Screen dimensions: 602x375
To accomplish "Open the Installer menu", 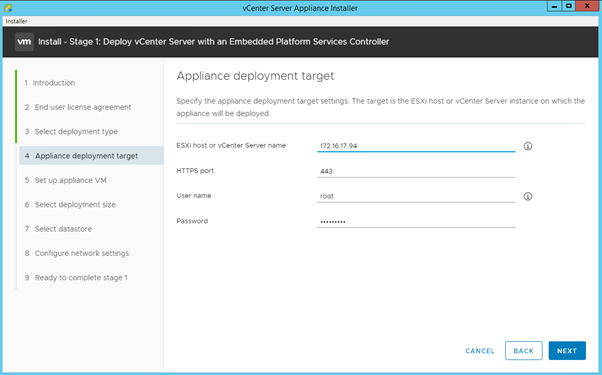I will pos(16,21).
